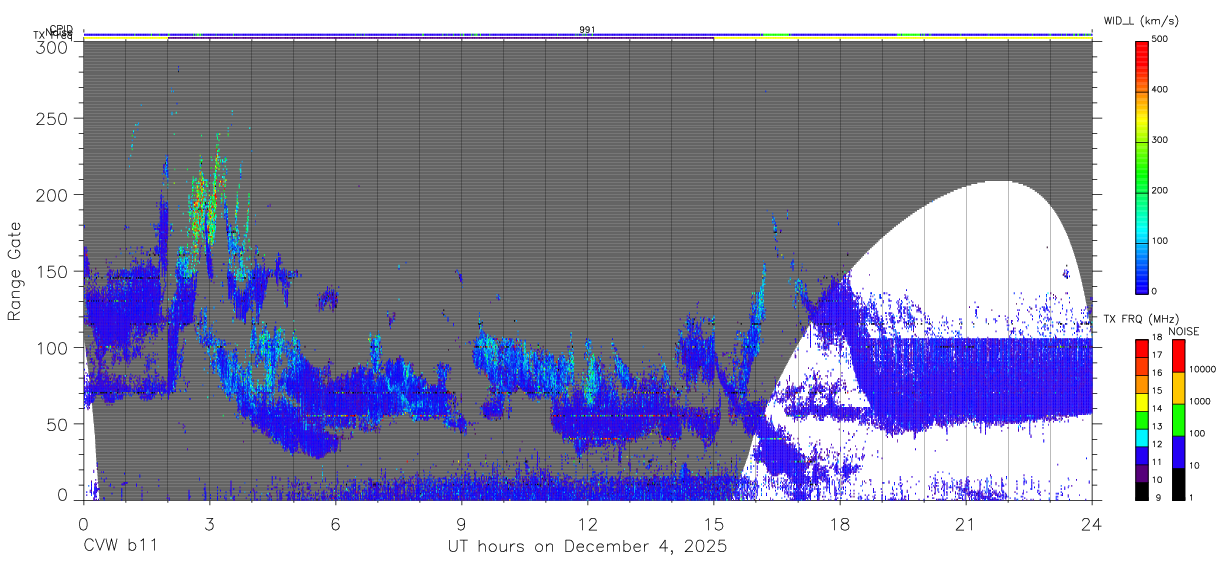Click the 200 label on width colorbar

1160,190
